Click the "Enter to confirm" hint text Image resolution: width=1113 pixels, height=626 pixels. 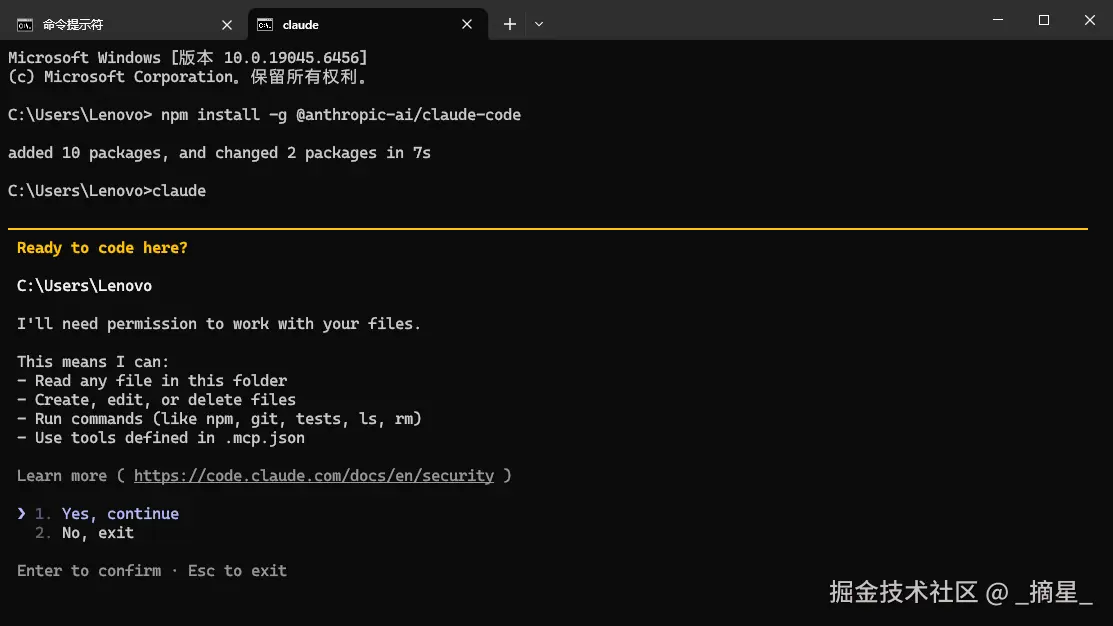89,571
